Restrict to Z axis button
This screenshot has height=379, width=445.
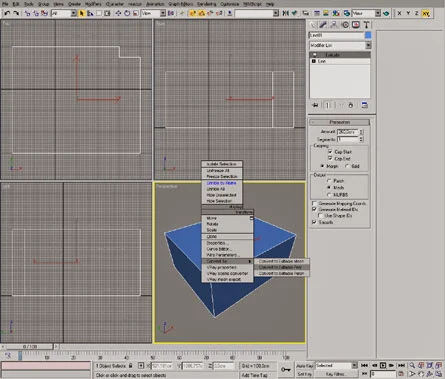416,13
